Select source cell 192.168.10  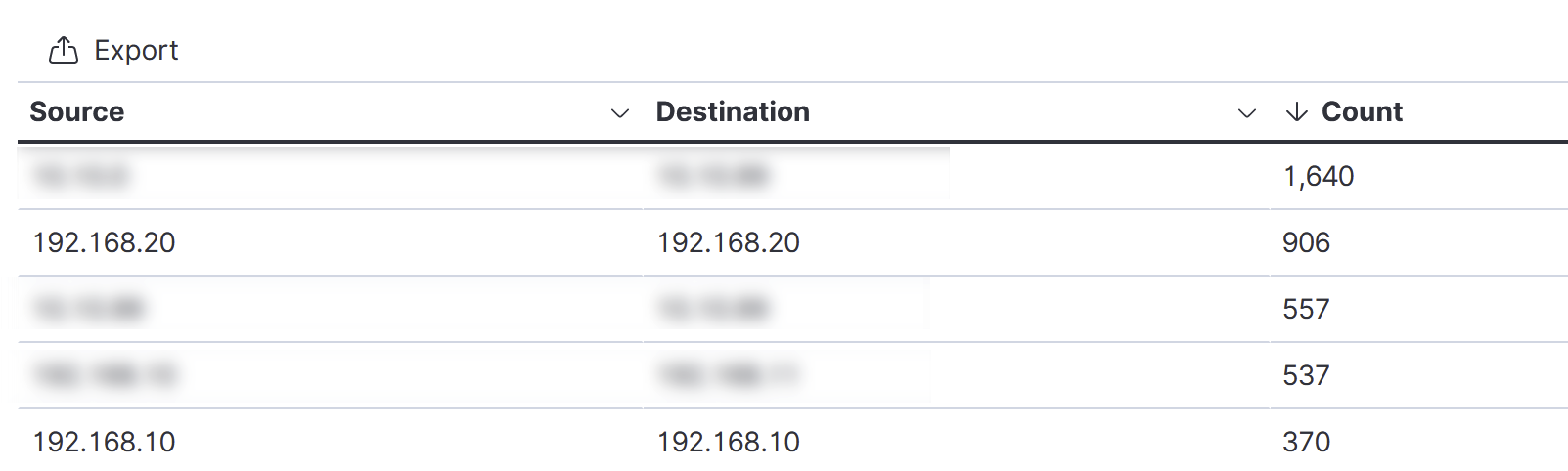pos(104,442)
